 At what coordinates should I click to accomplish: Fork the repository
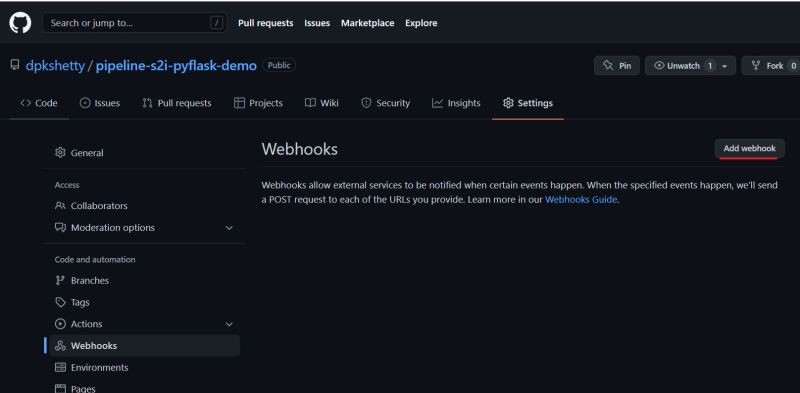(770, 66)
